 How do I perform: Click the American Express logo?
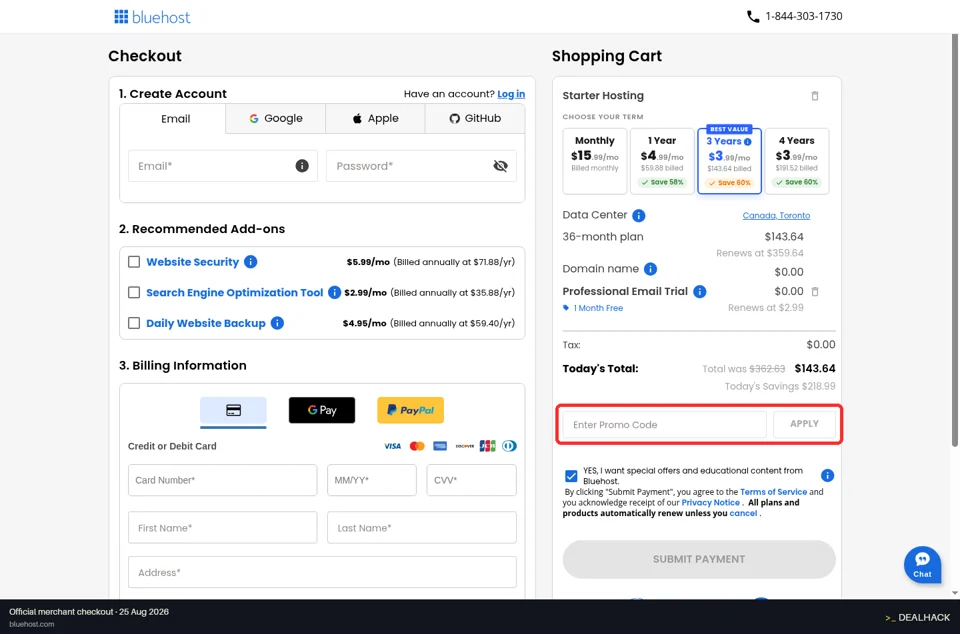click(x=440, y=446)
